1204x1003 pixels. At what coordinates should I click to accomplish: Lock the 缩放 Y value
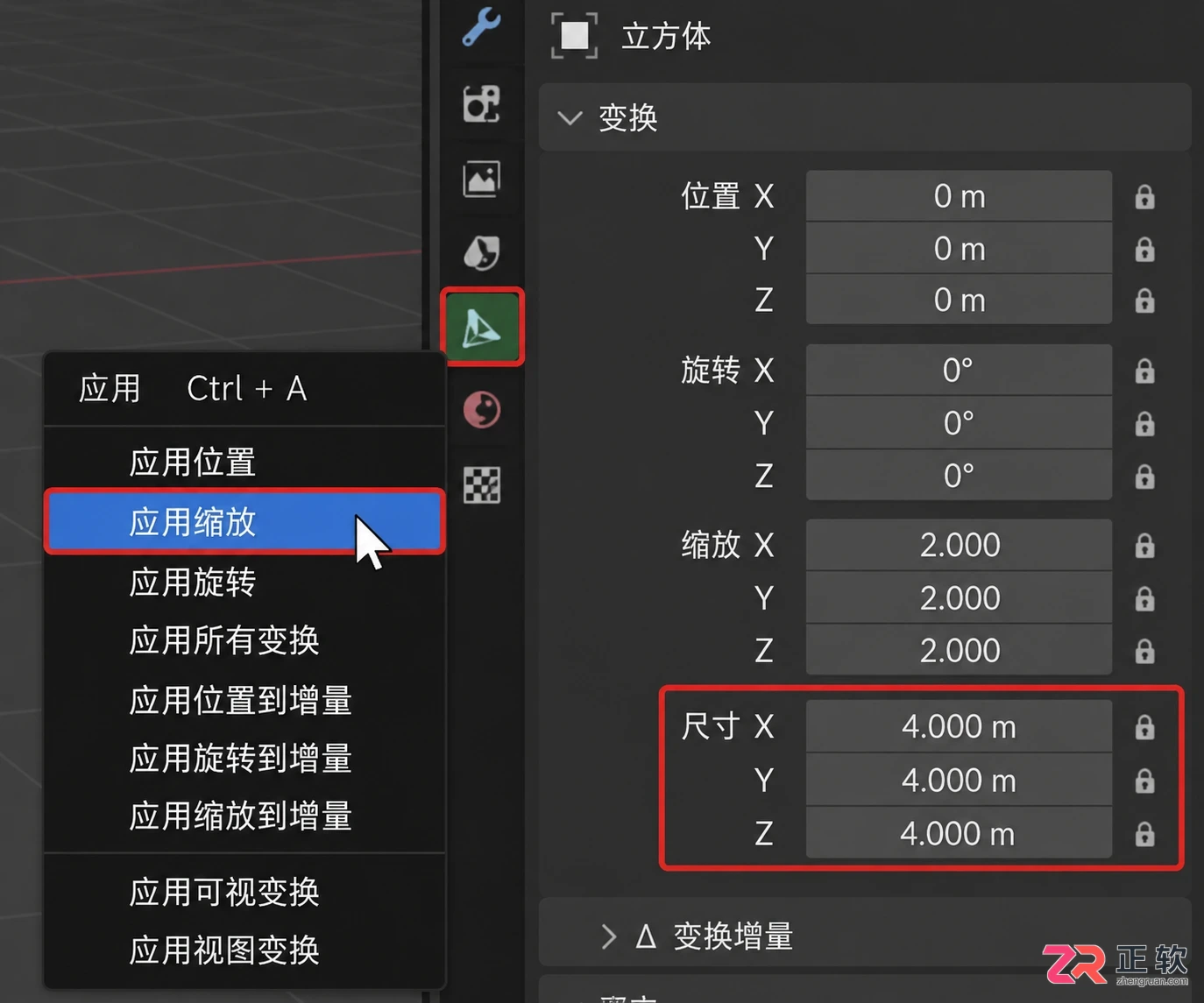1144,597
